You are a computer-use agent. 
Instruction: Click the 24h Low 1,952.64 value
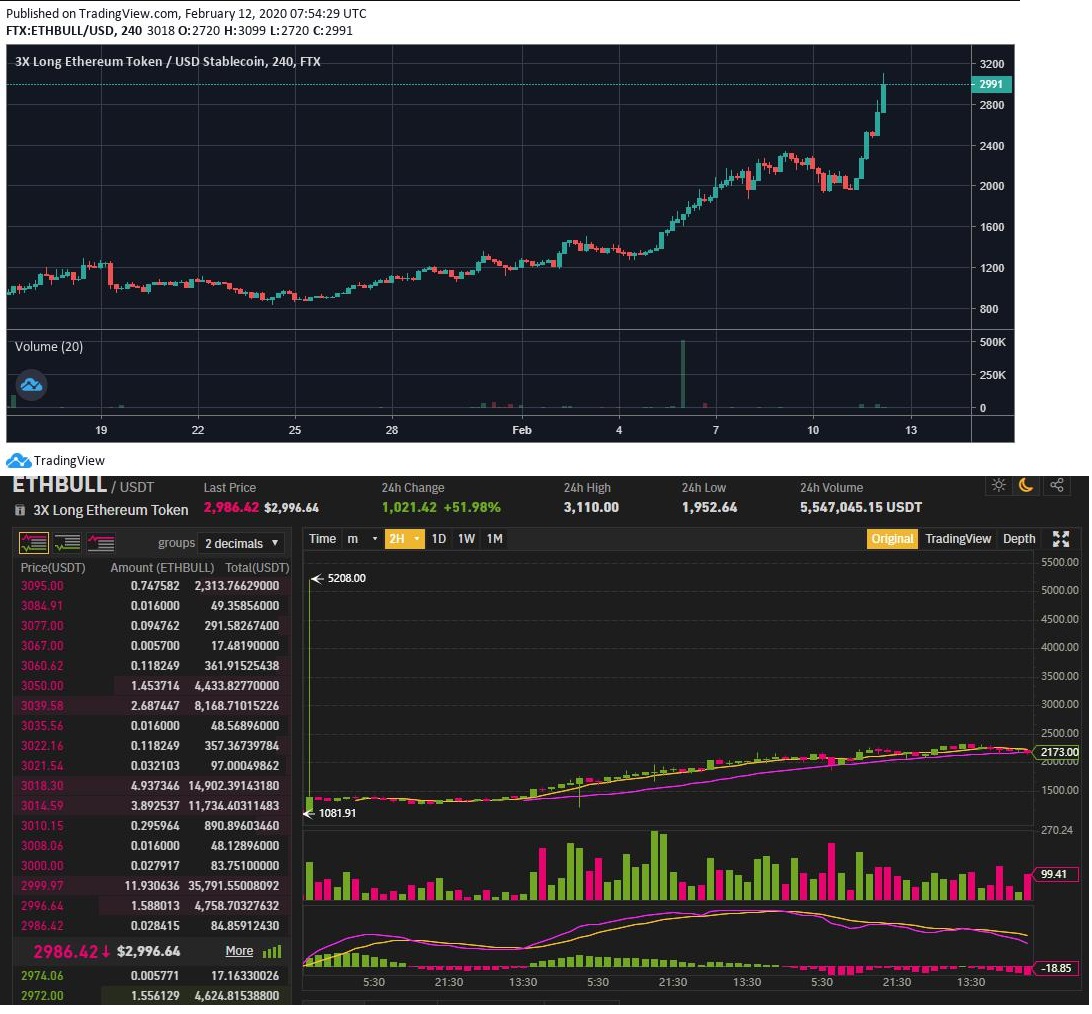(x=709, y=508)
